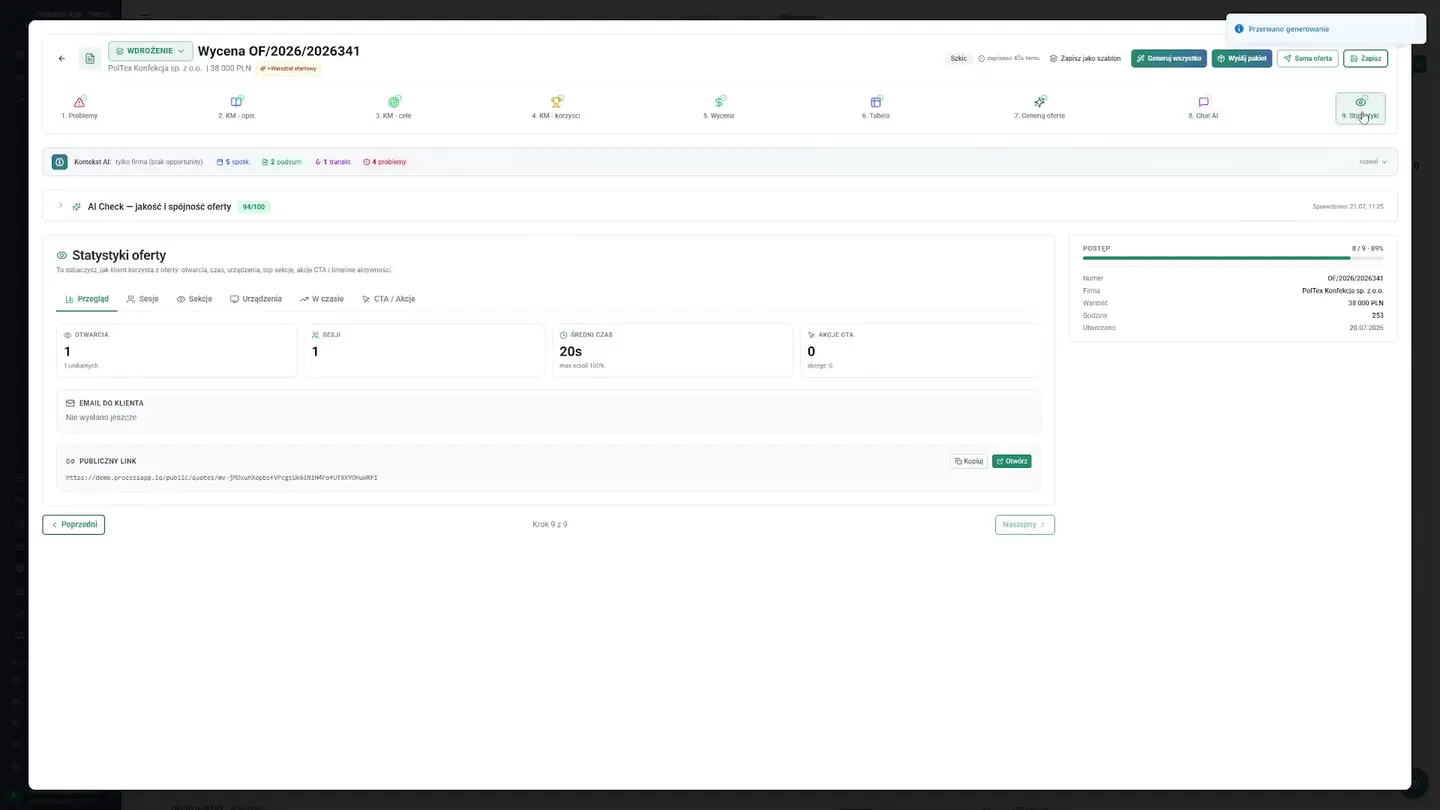
Task: Go back with the left arrow icon
Action: tap(62, 59)
